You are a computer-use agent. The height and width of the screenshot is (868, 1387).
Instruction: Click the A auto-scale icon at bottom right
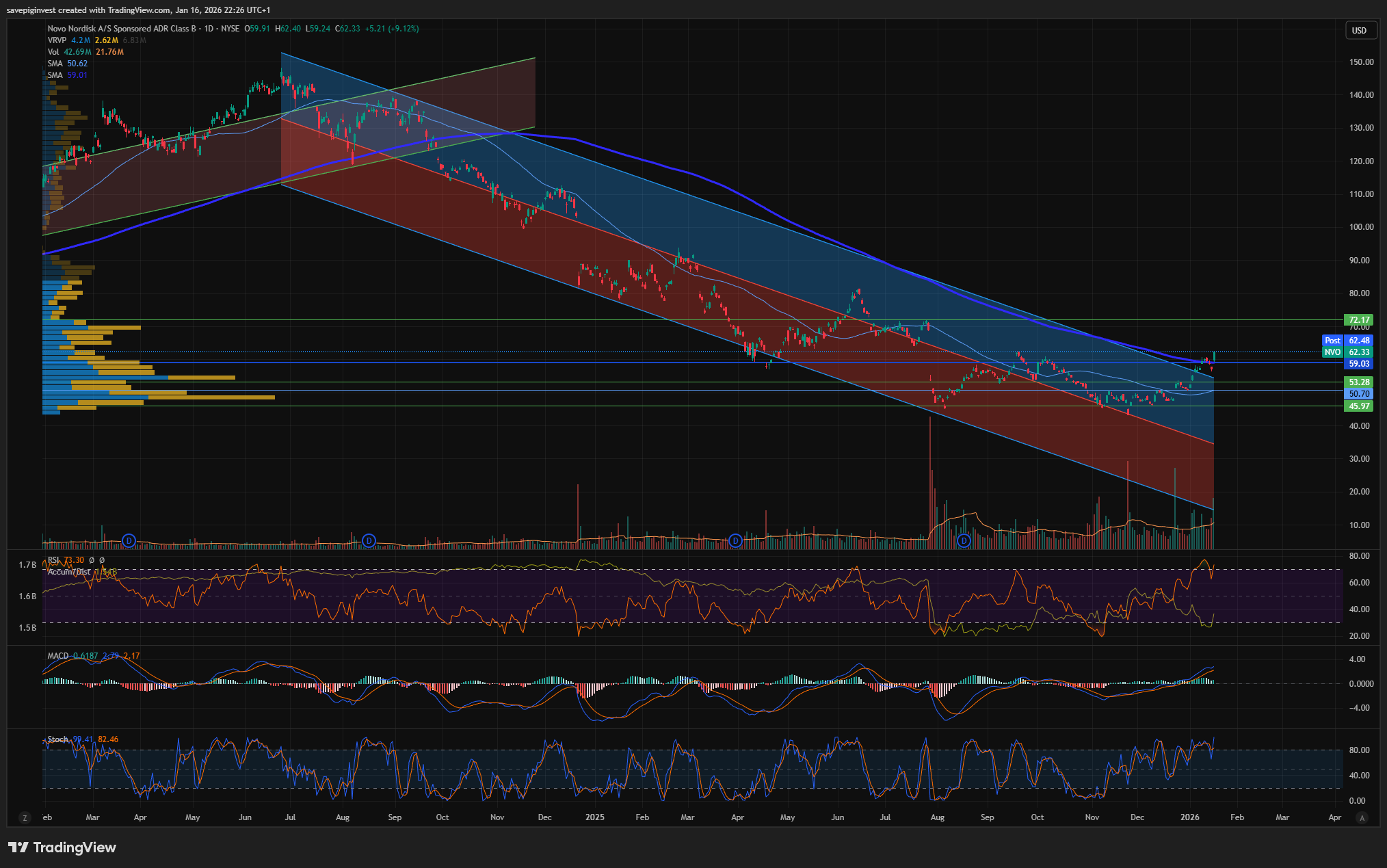(x=1362, y=817)
